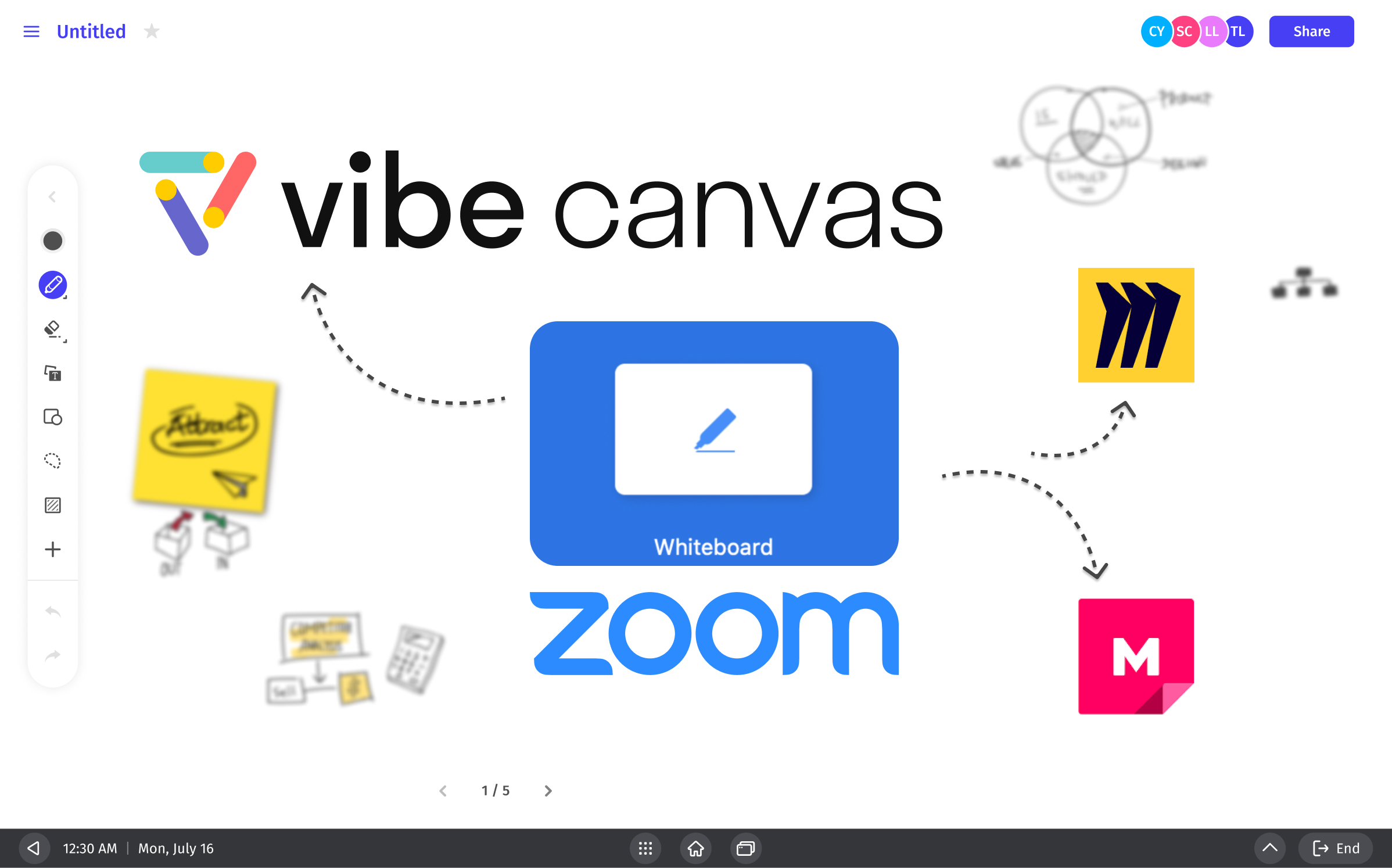Select the Lasso selection tool
This screenshot has height=868, width=1392.
pos(53,460)
